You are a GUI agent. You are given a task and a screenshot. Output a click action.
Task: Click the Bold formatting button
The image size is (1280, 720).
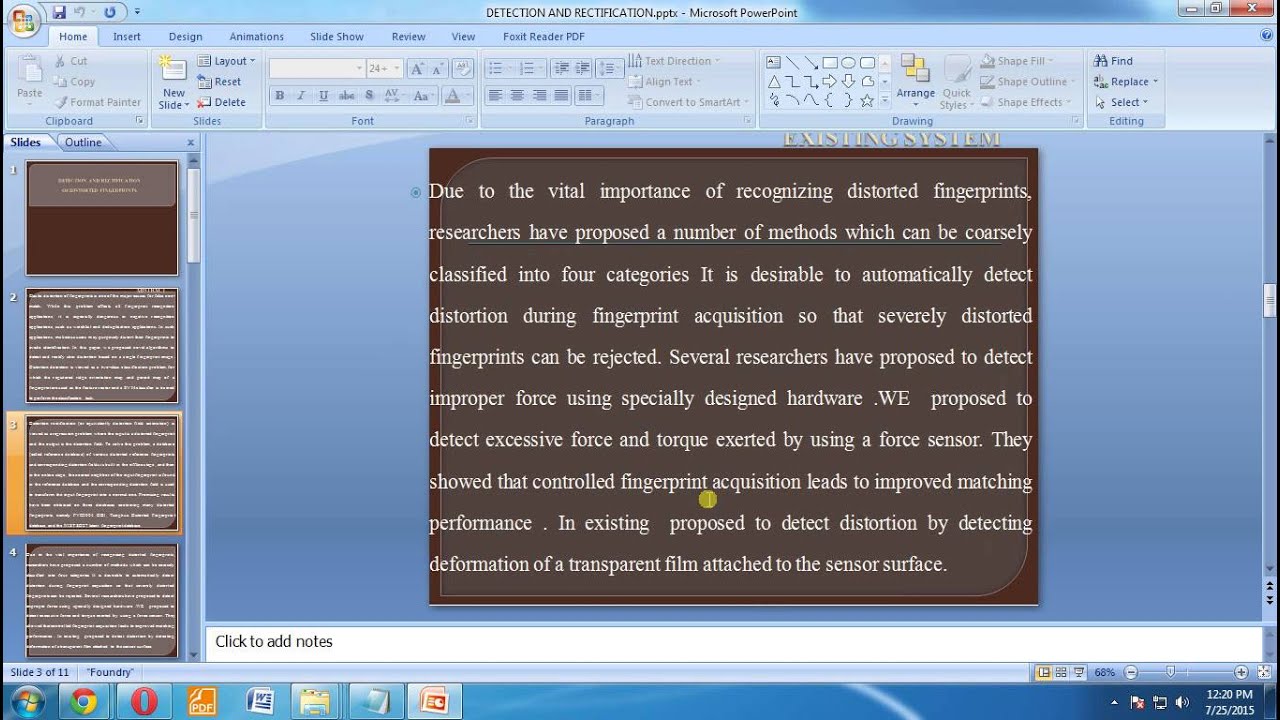280,96
